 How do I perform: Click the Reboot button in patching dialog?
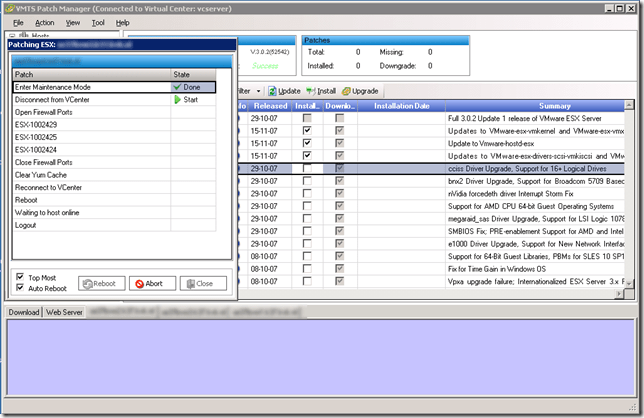pos(101,283)
